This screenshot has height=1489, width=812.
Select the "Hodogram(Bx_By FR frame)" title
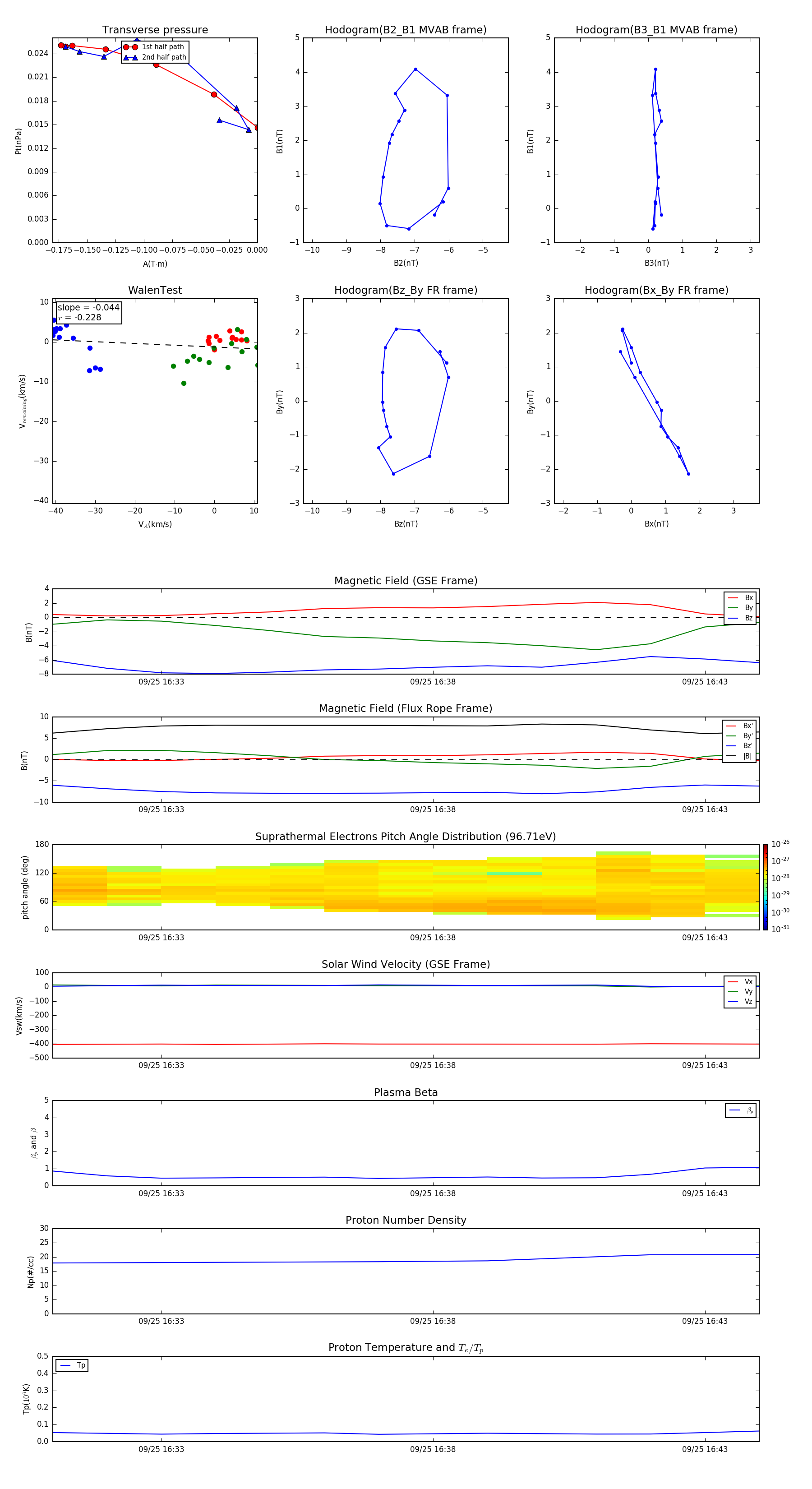(656, 290)
